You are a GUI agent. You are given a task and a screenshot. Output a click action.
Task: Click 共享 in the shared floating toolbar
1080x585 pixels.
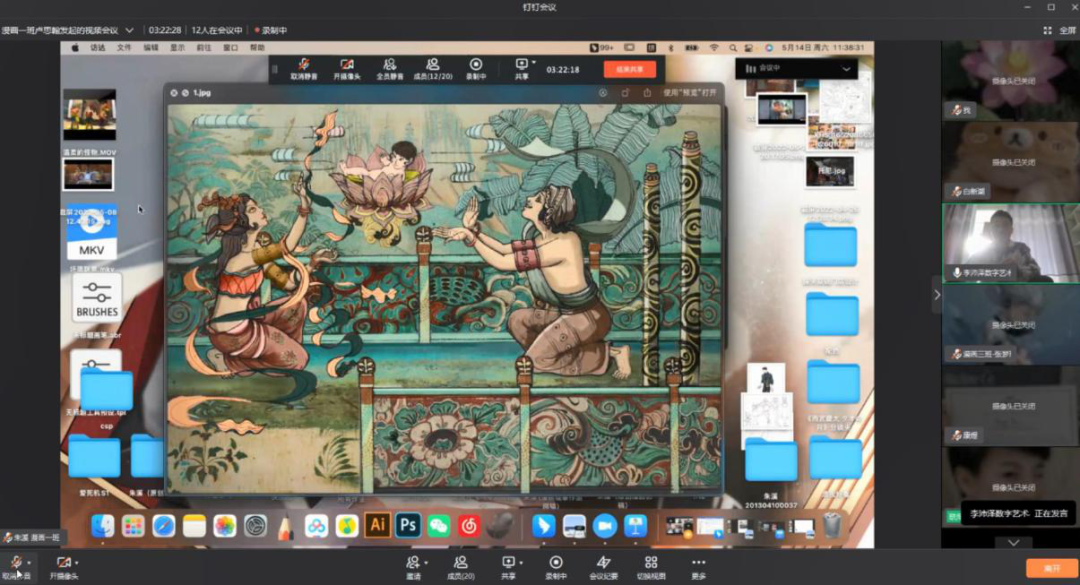pos(521,70)
